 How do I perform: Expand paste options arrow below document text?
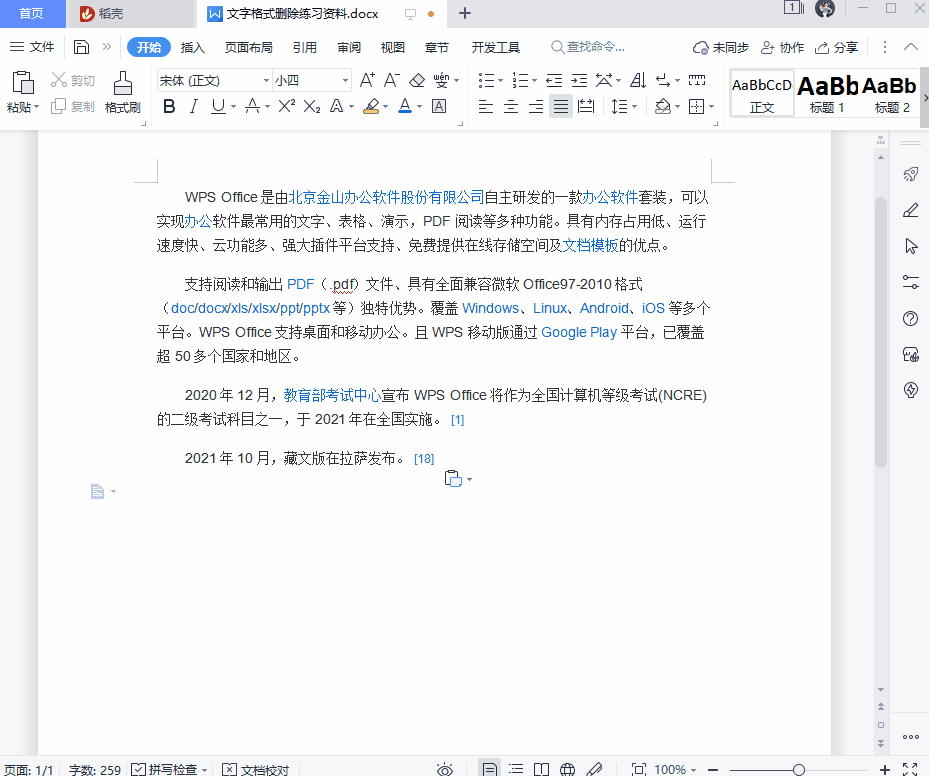[x=469, y=479]
